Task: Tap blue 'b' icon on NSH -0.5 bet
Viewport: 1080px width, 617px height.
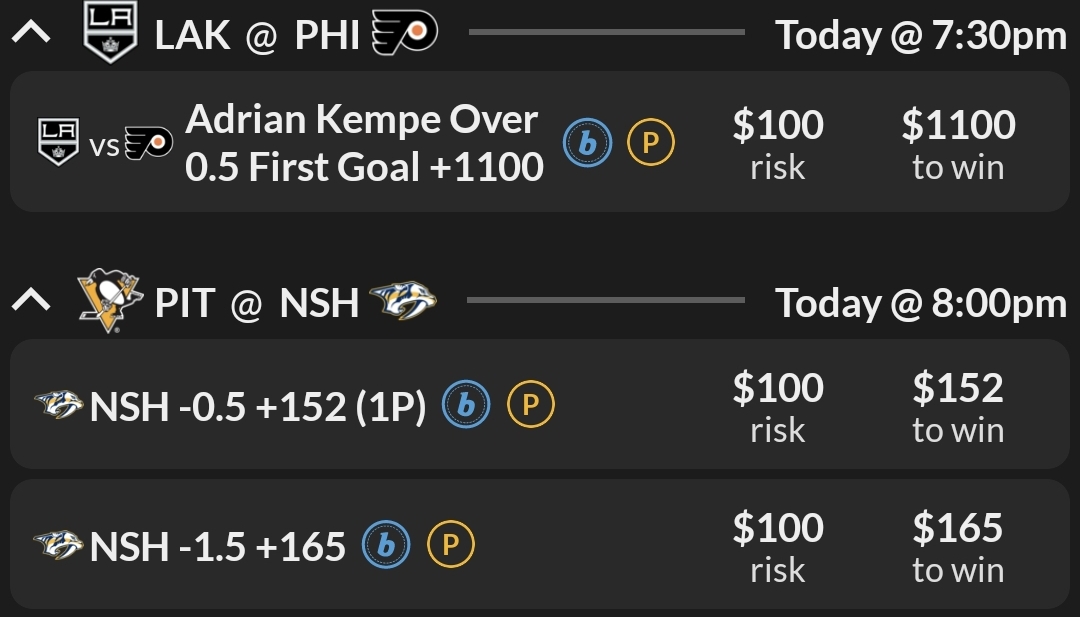Action: coord(466,405)
